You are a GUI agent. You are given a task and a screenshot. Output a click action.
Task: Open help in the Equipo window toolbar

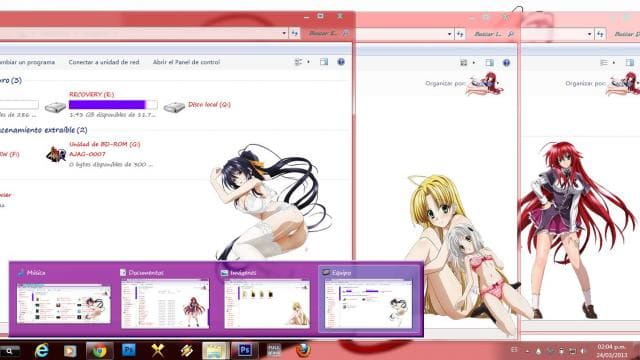pos(341,62)
